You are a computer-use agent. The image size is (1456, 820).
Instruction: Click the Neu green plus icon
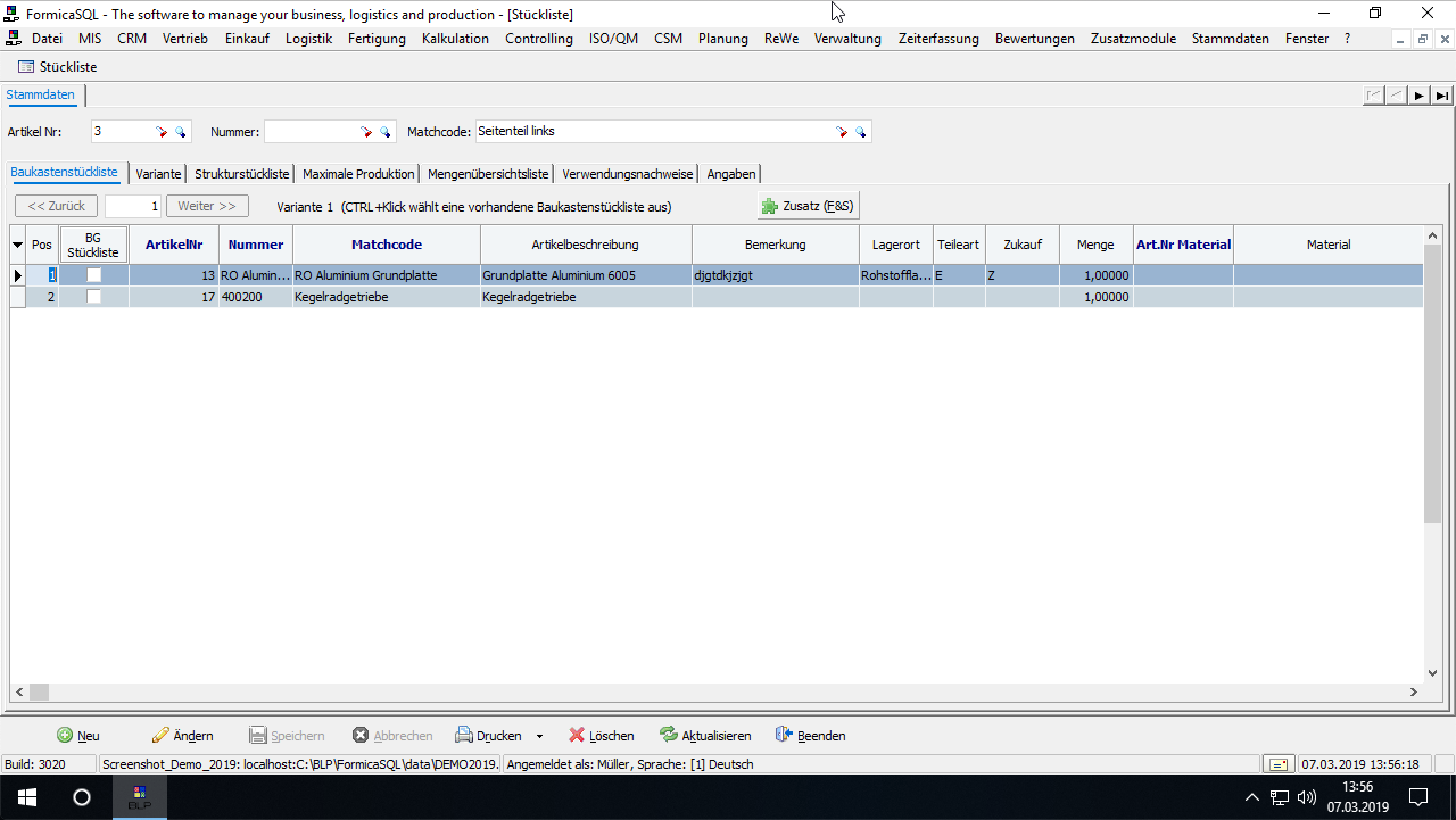[65, 735]
